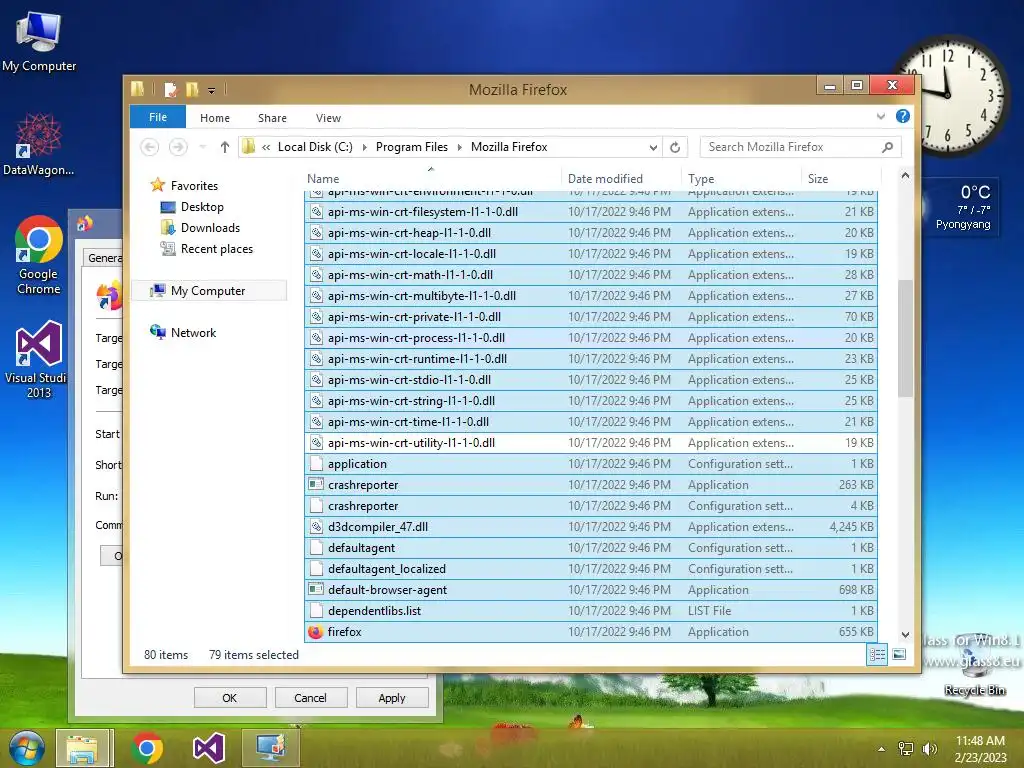
Task: Select Desktop in navigation pane
Action: point(202,206)
